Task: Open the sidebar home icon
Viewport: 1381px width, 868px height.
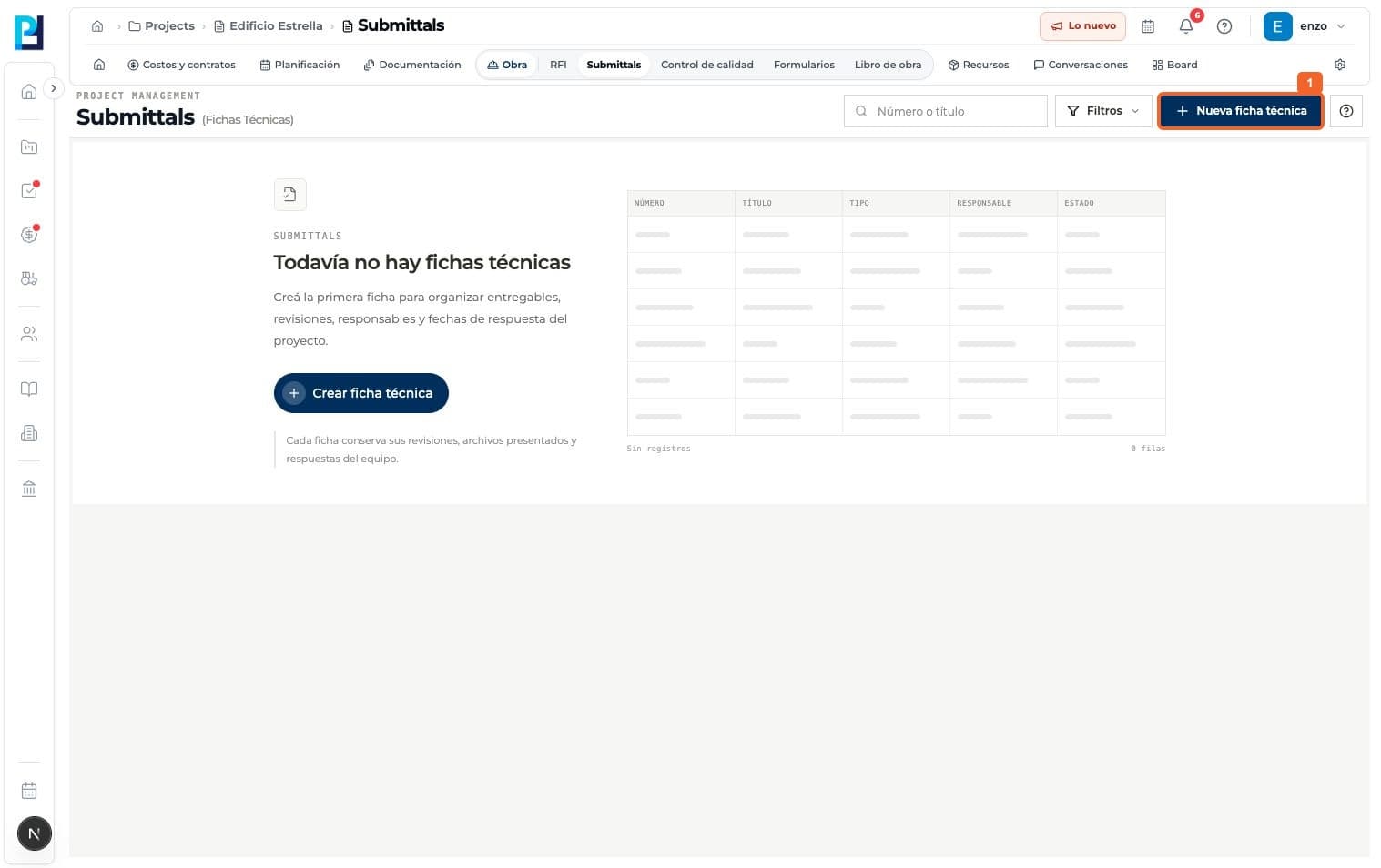Action: [x=29, y=91]
